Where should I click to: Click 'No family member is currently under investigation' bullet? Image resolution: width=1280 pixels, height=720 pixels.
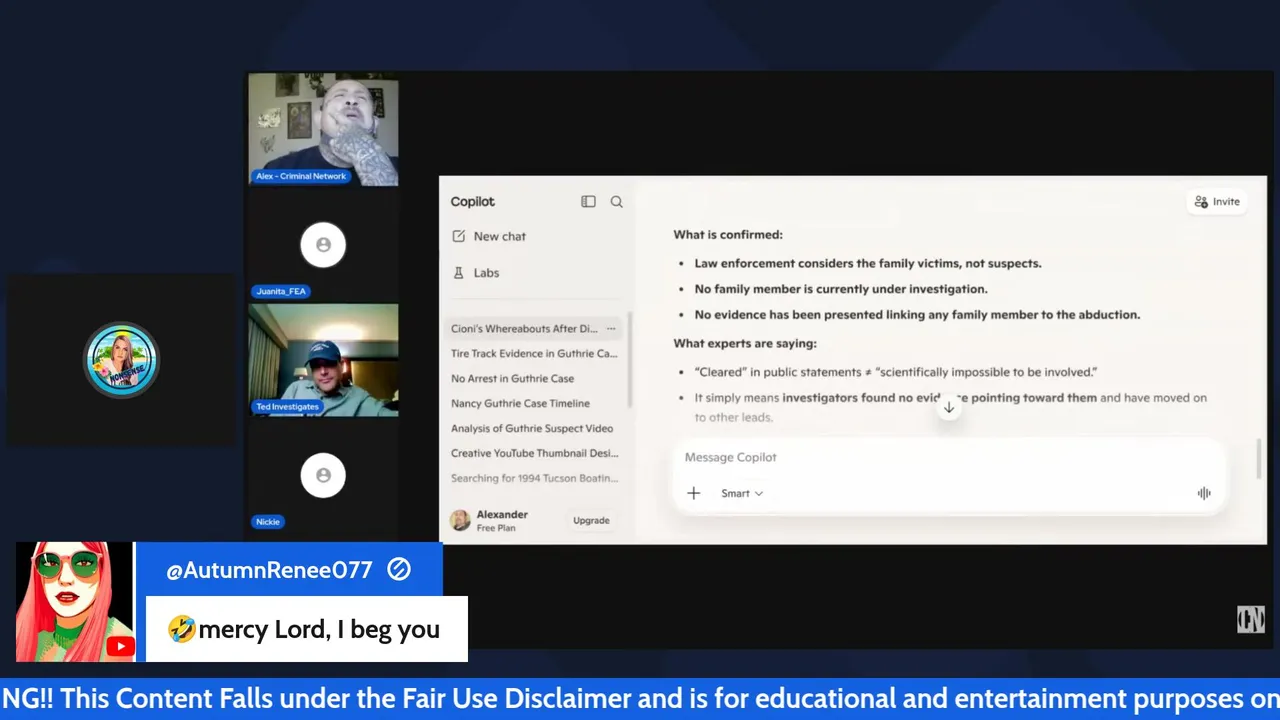(x=841, y=289)
